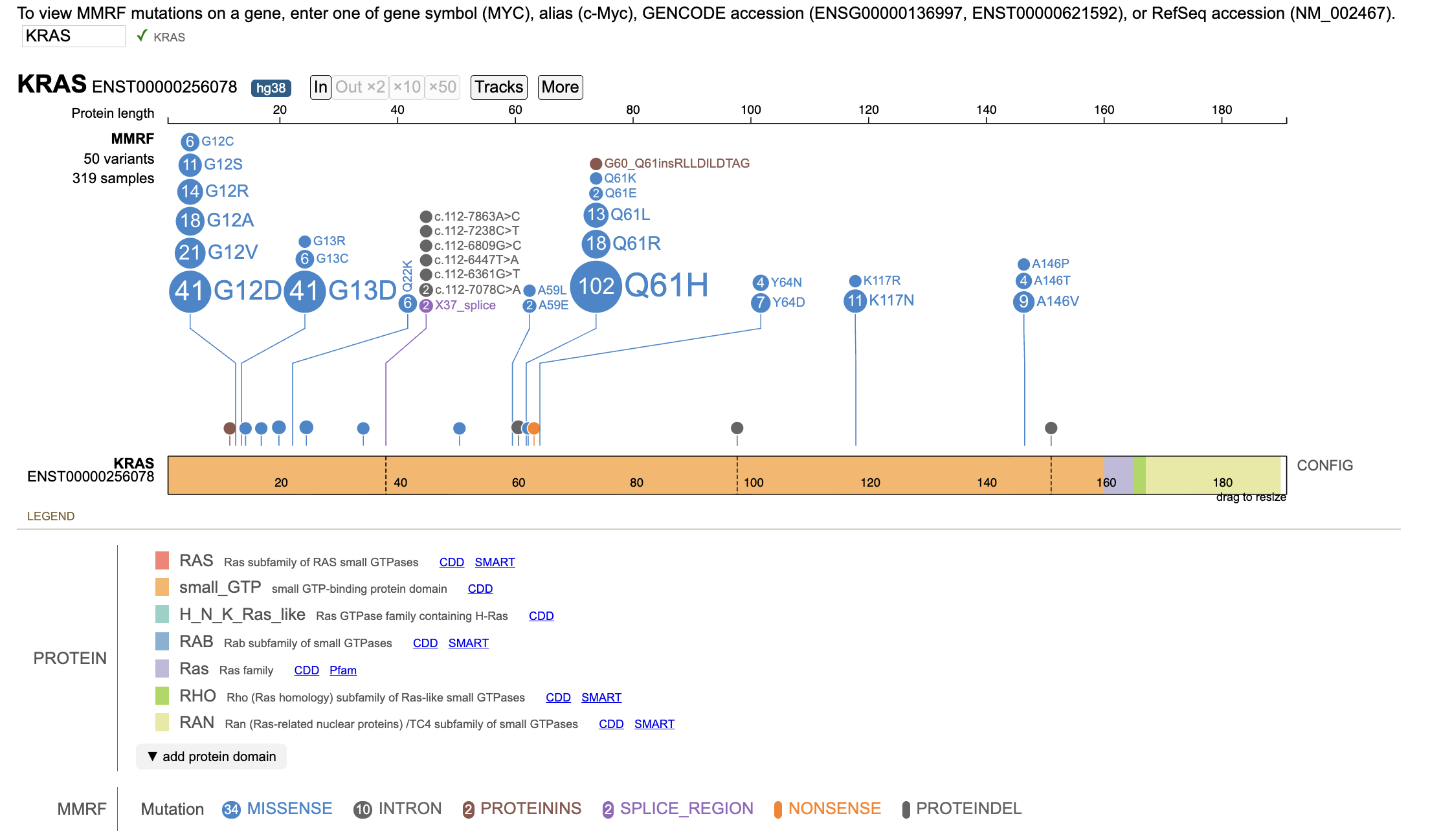
Task: Zoom in with the In button
Action: (320, 87)
